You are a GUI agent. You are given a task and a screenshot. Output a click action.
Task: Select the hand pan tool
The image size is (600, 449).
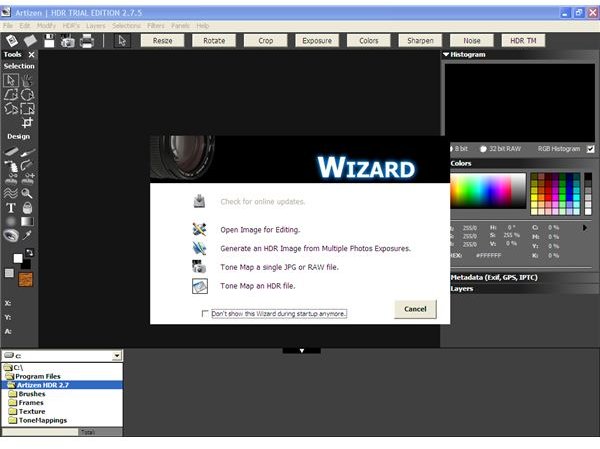click(27, 80)
